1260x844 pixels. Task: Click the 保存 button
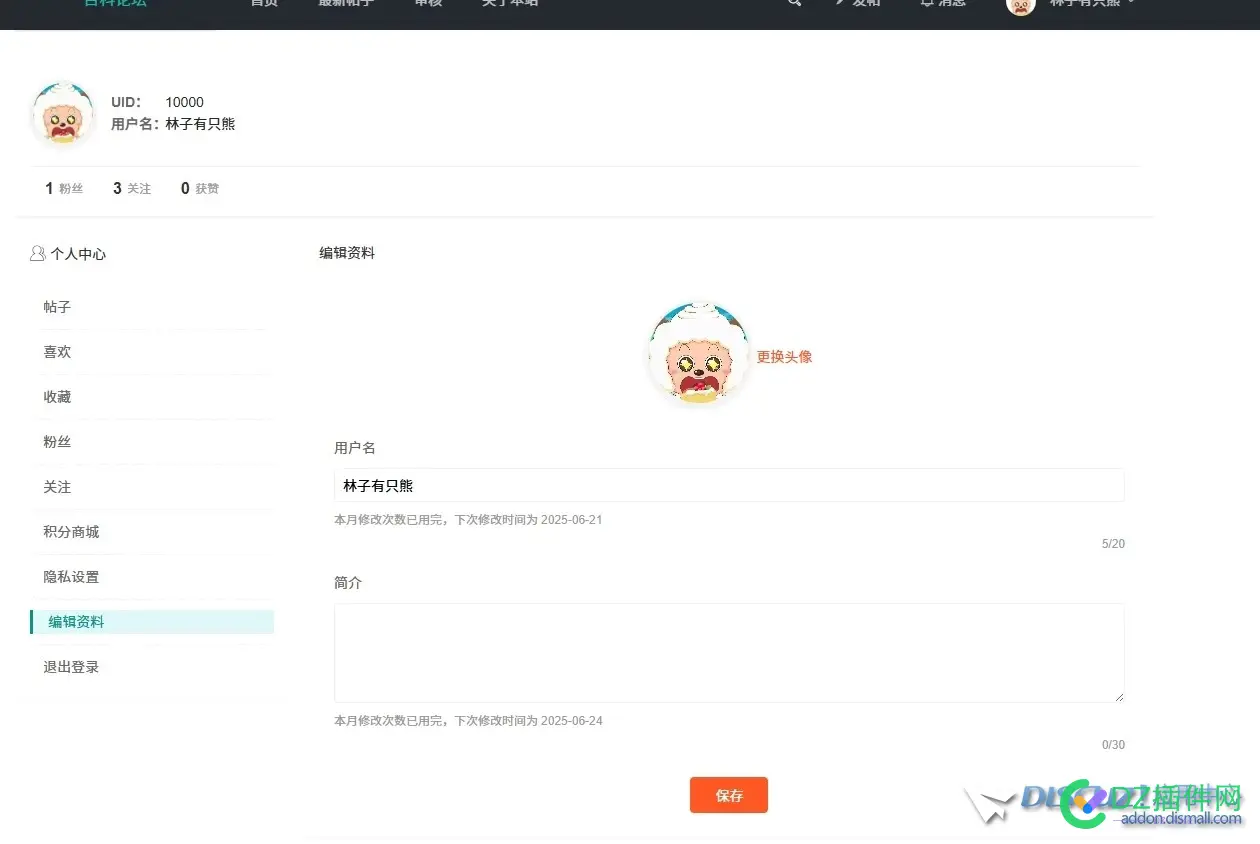click(729, 795)
